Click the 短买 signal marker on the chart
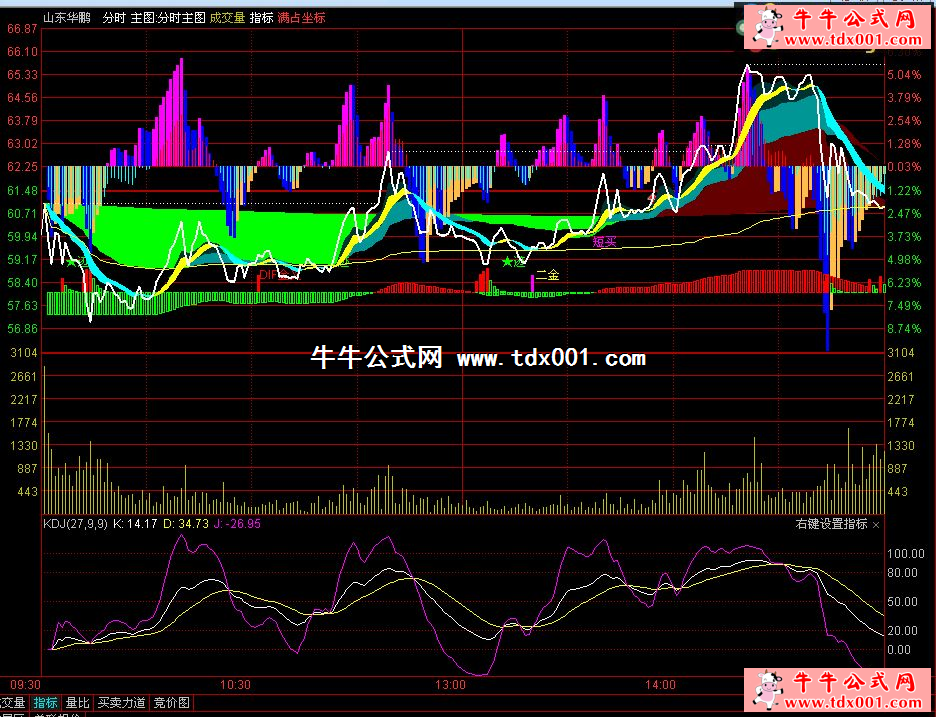The width and height of the screenshot is (936, 717). click(604, 242)
